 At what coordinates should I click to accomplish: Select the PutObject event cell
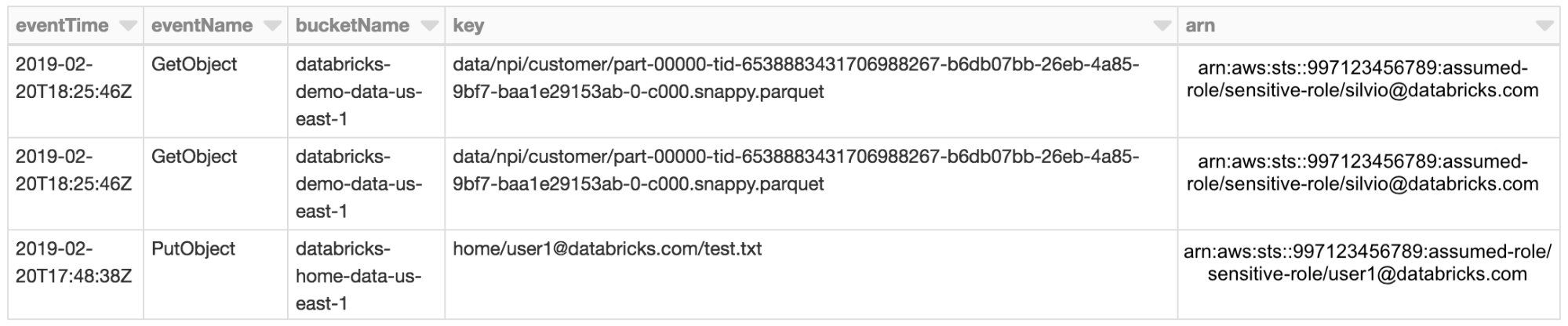[x=193, y=249]
